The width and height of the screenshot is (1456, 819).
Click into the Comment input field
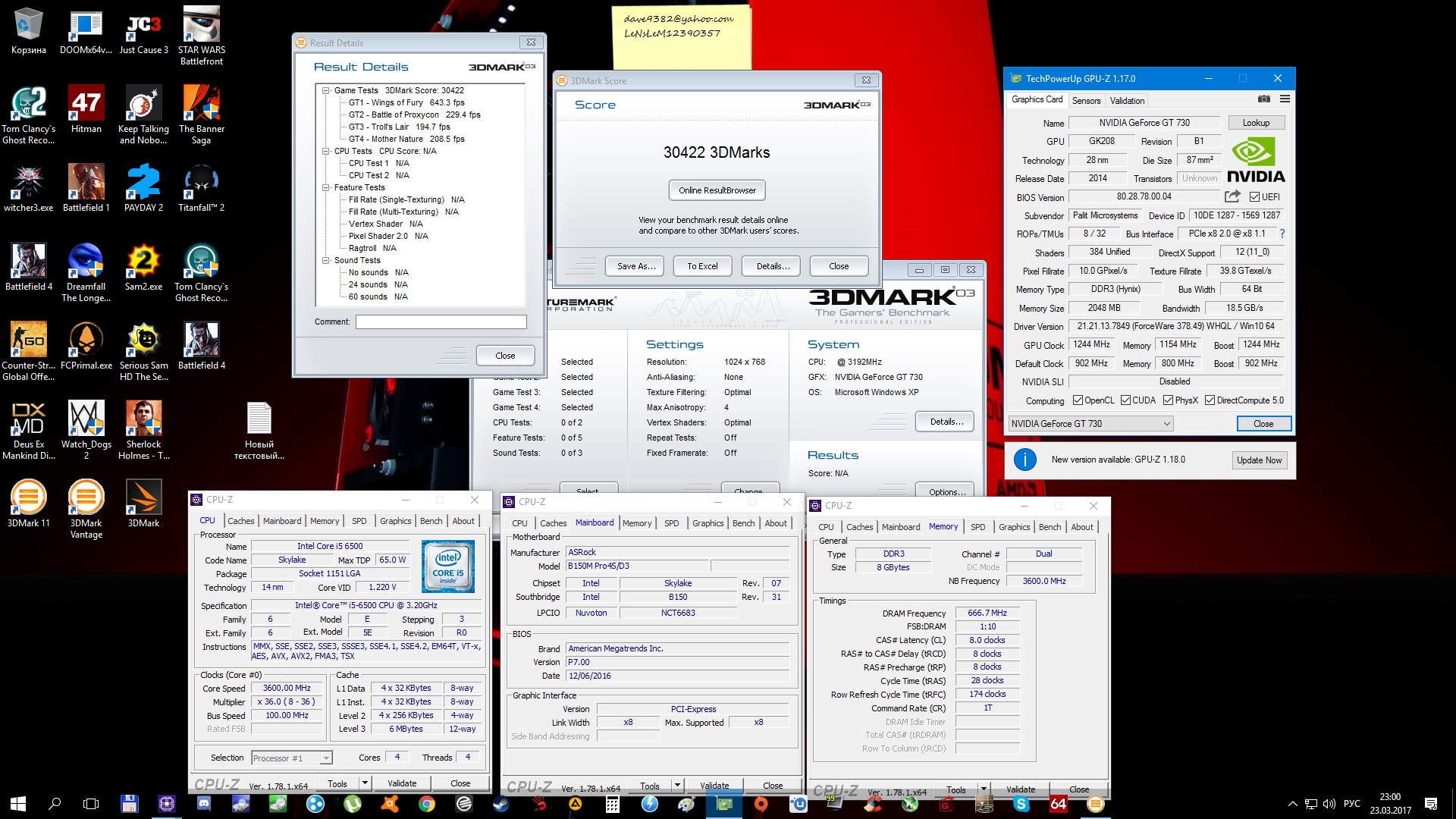[x=441, y=322]
